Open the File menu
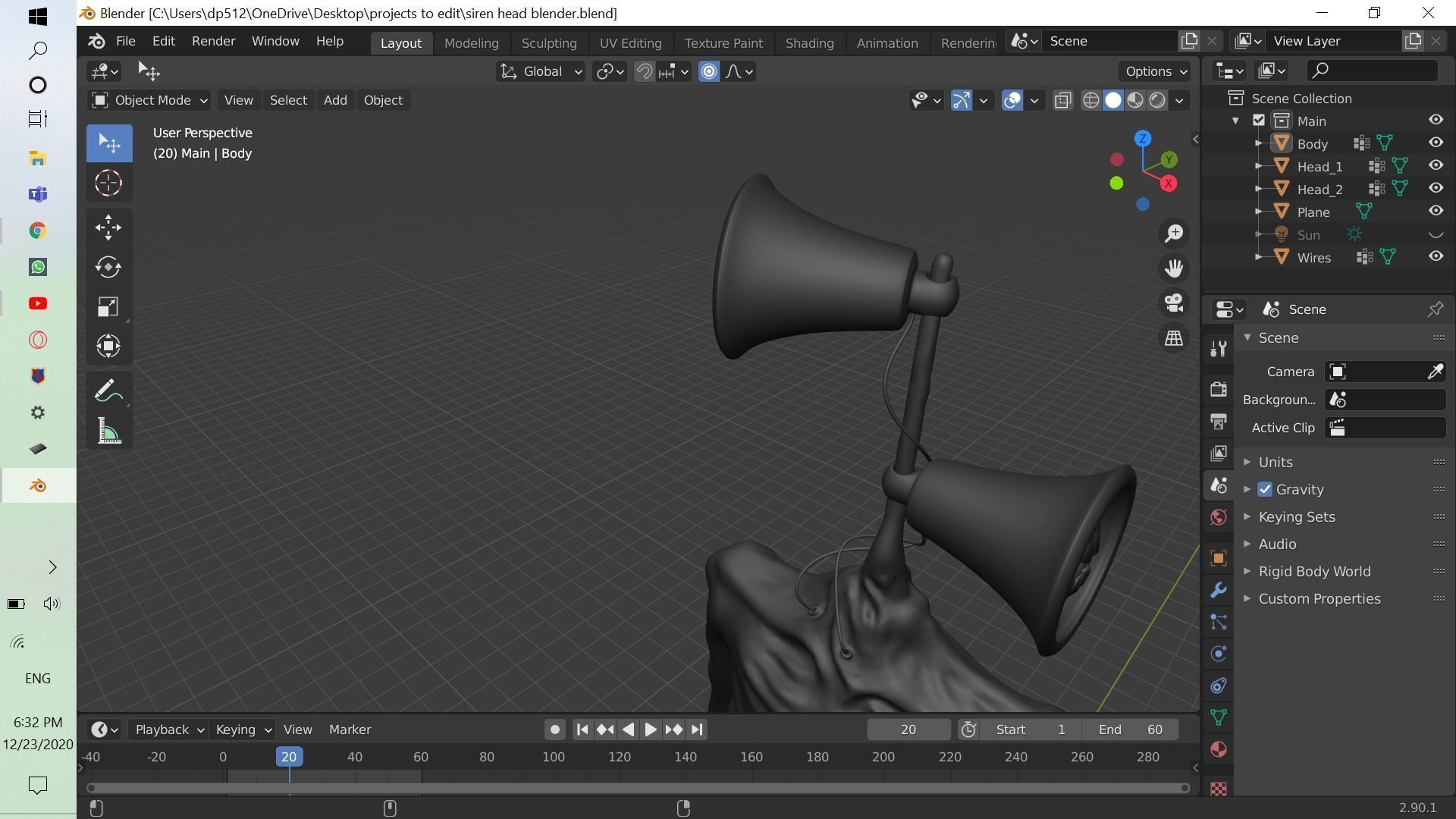The width and height of the screenshot is (1456, 819). pos(125,41)
